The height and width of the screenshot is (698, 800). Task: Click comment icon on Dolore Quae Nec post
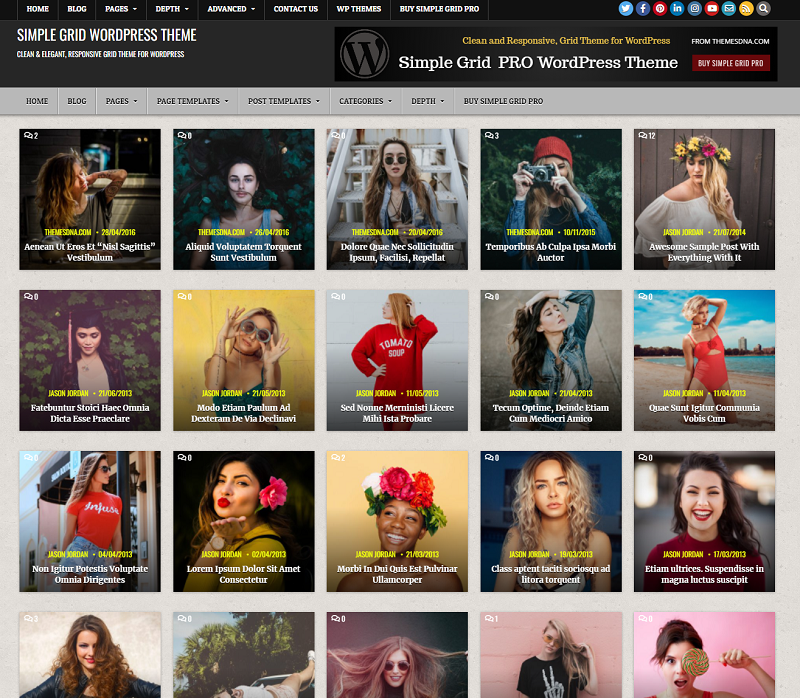click(x=338, y=136)
